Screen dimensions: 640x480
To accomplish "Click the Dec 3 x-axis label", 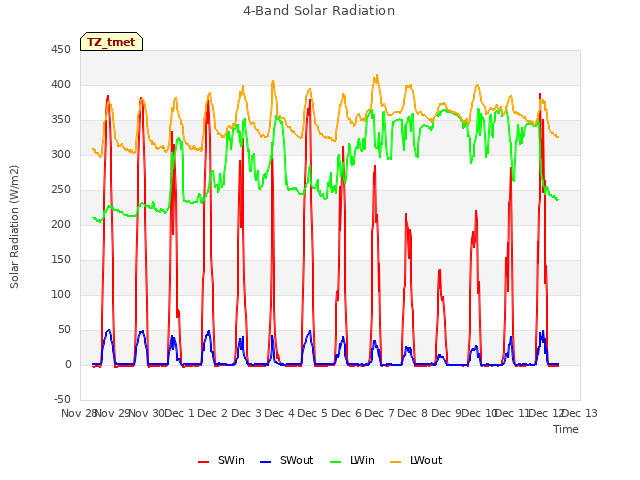I will (246, 413).
